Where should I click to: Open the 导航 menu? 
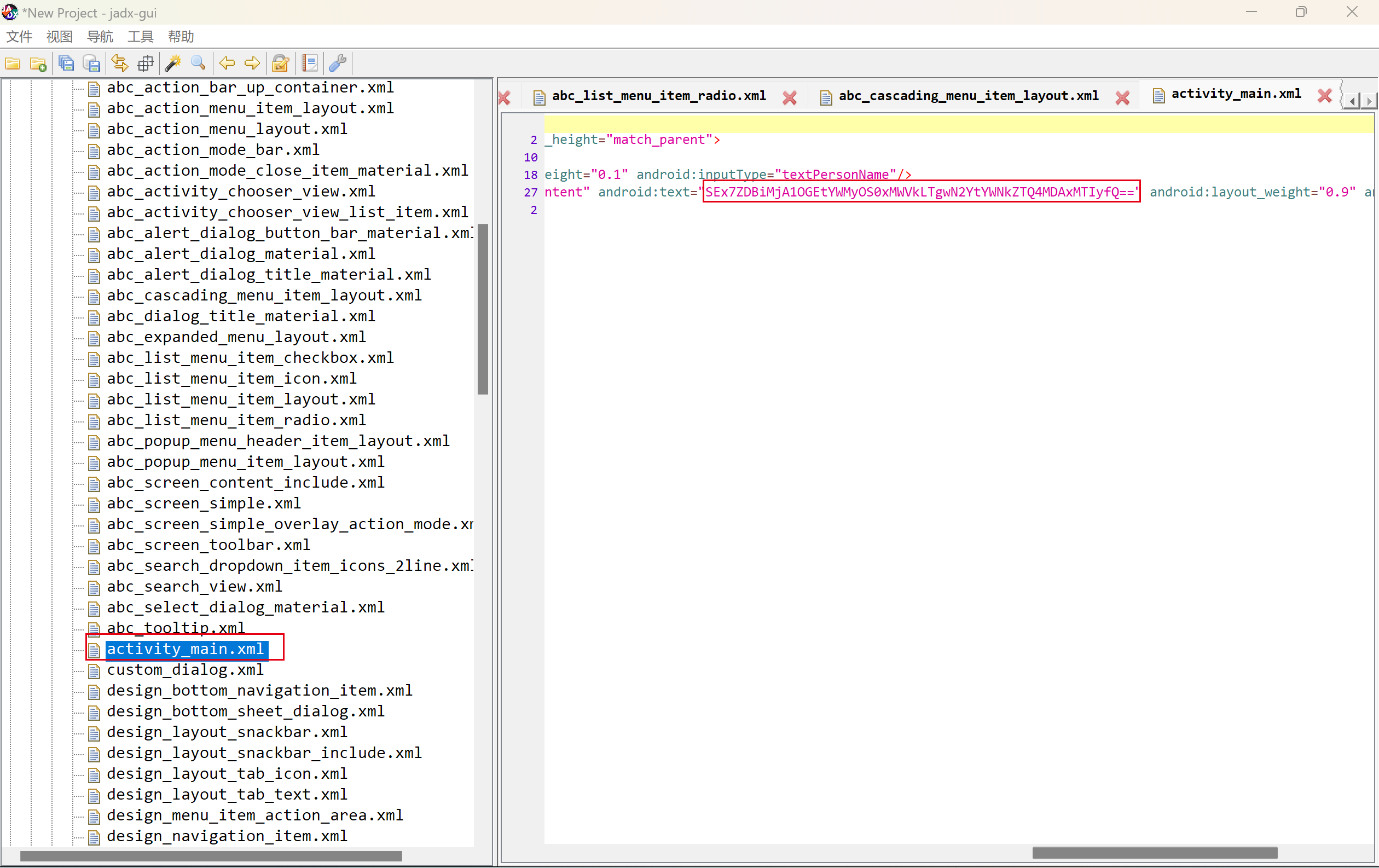100,37
